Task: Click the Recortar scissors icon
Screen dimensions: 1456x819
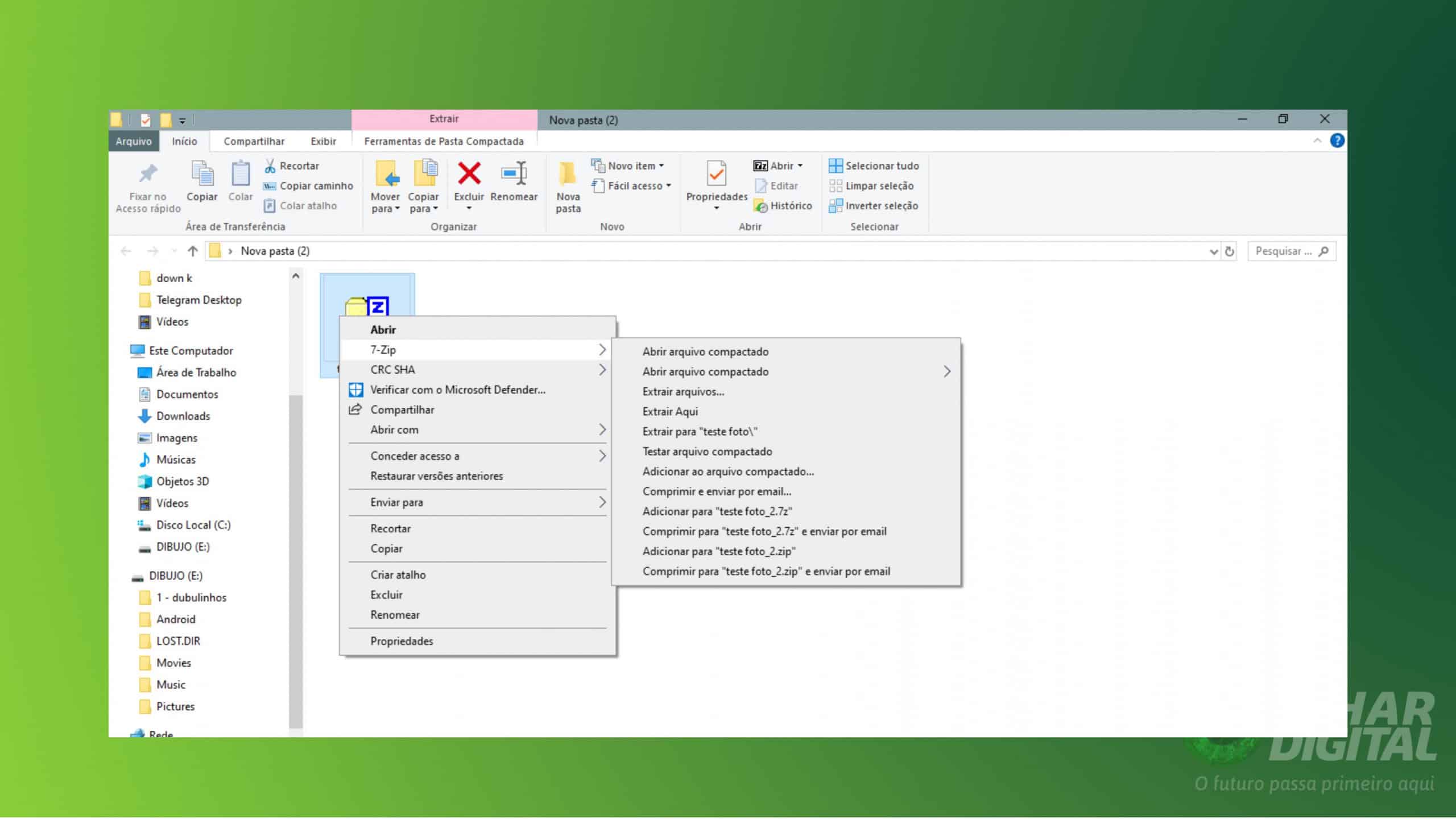Action: click(270, 166)
